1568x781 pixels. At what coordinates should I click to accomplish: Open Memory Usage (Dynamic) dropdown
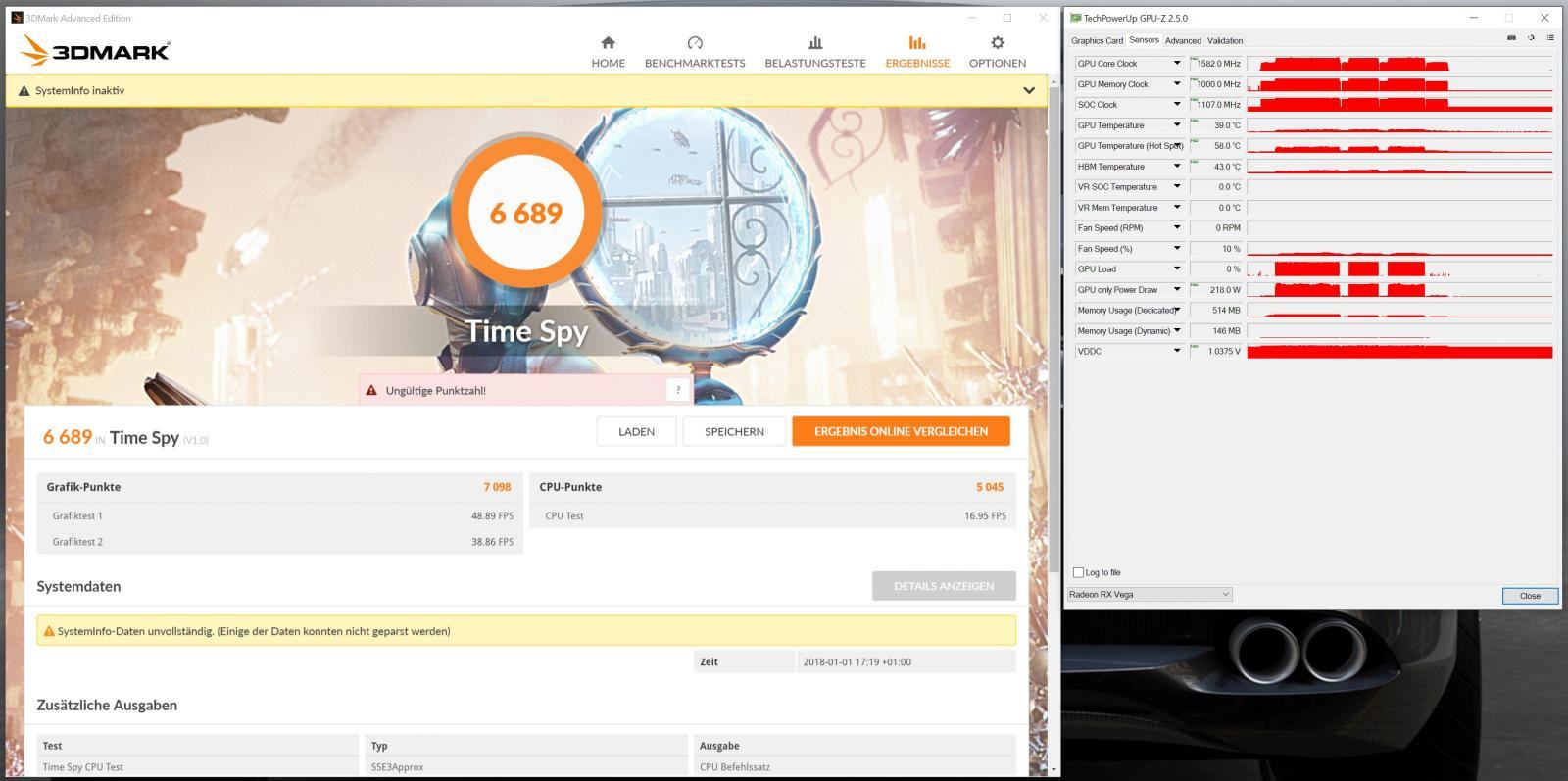coord(1177,331)
